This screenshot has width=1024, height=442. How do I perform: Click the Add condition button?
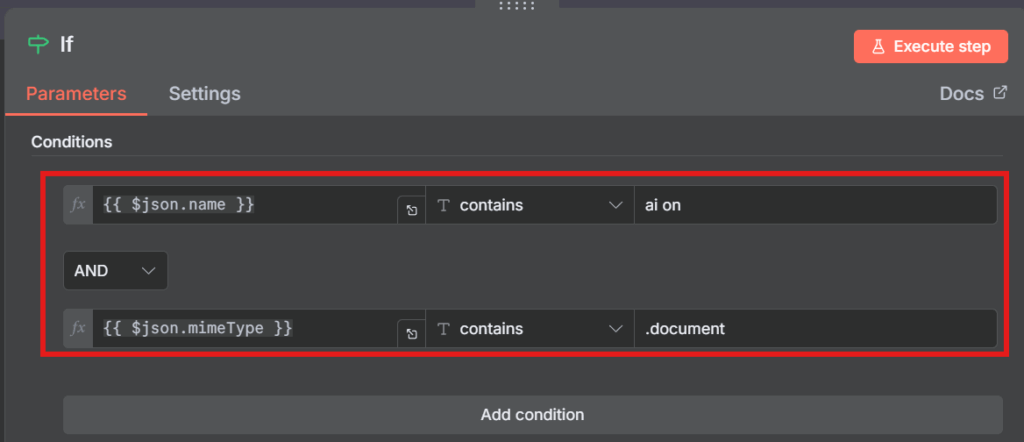click(532, 414)
